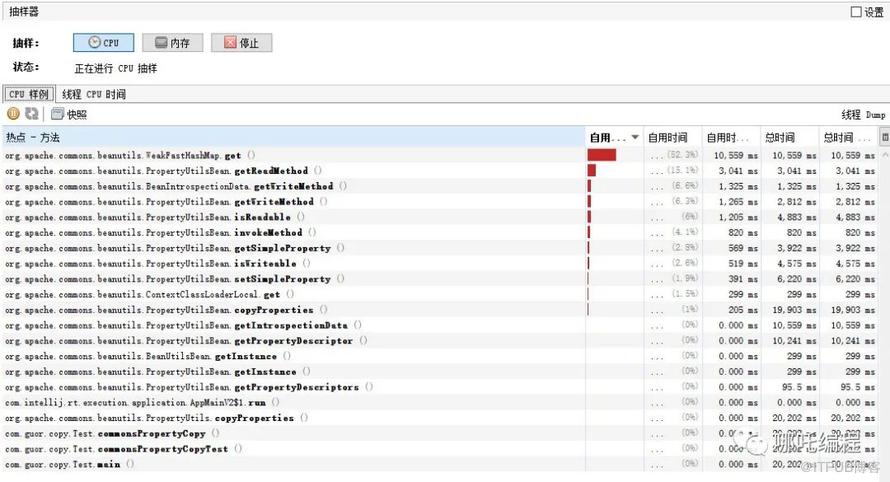Select the PropertyUtilsBean.setSimpleProperty row
This screenshot has width=890, height=482.
(x=441, y=279)
